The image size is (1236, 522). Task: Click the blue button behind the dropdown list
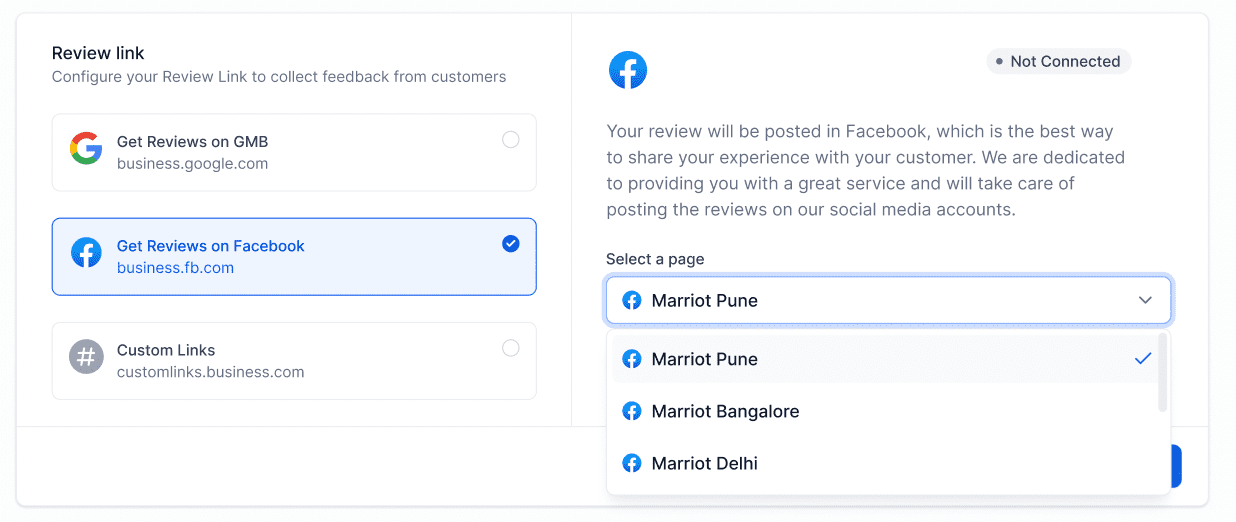1176,466
